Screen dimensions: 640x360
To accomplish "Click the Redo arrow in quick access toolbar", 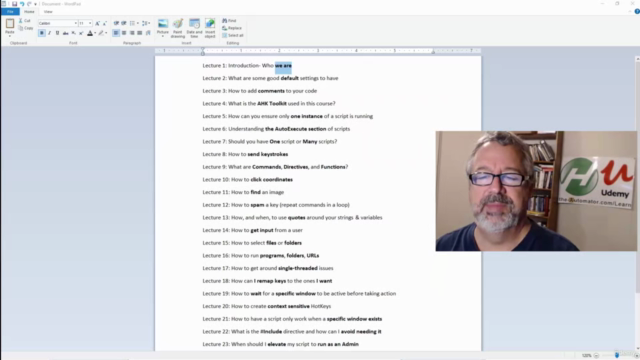I will [x=29, y=4].
